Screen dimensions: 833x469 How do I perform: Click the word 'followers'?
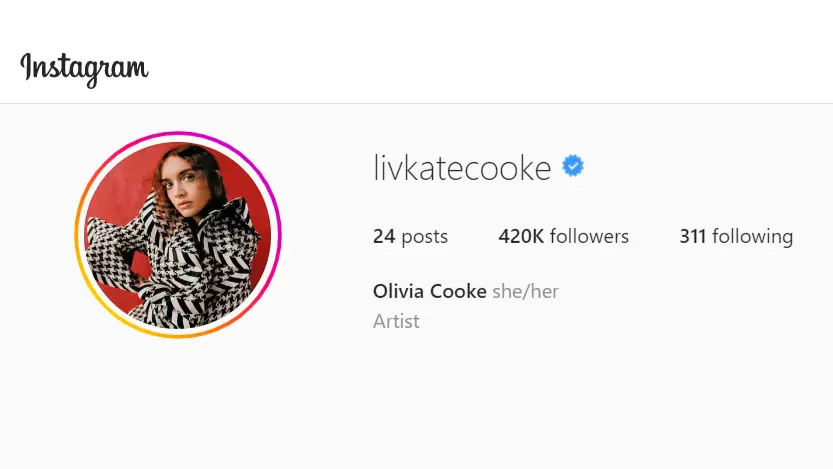pos(589,236)
